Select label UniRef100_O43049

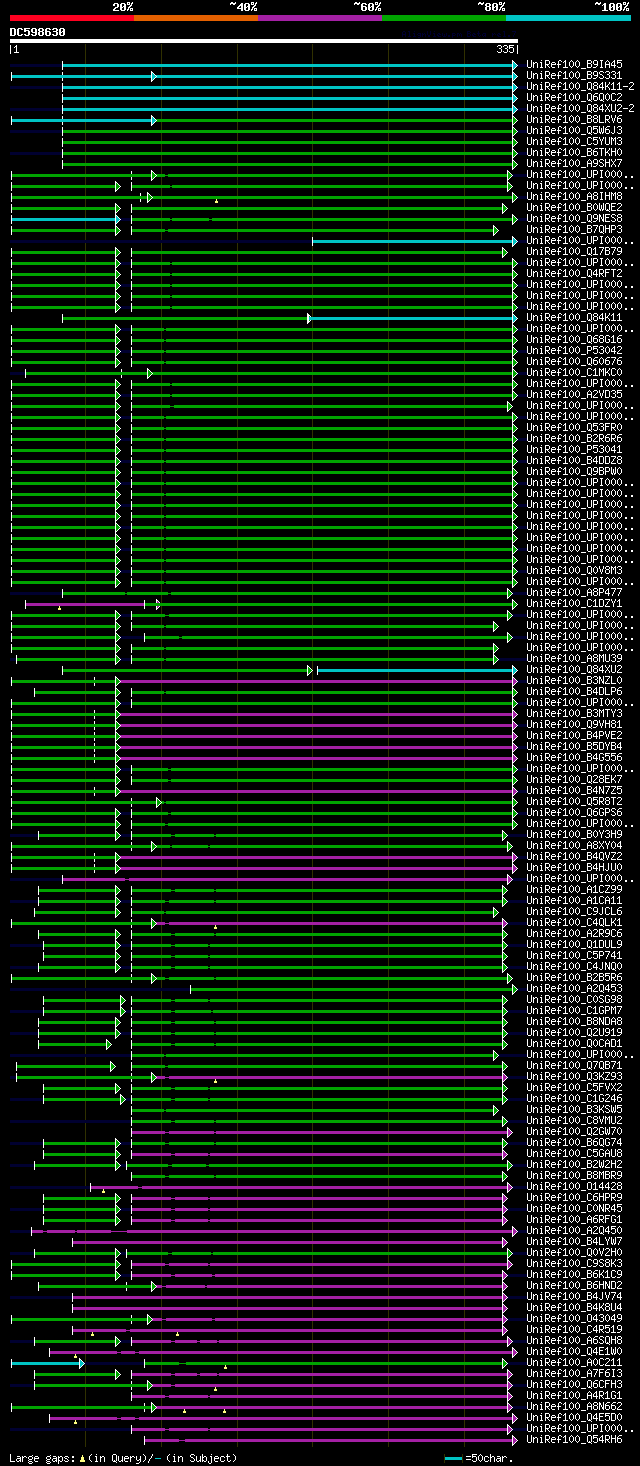574,1318
